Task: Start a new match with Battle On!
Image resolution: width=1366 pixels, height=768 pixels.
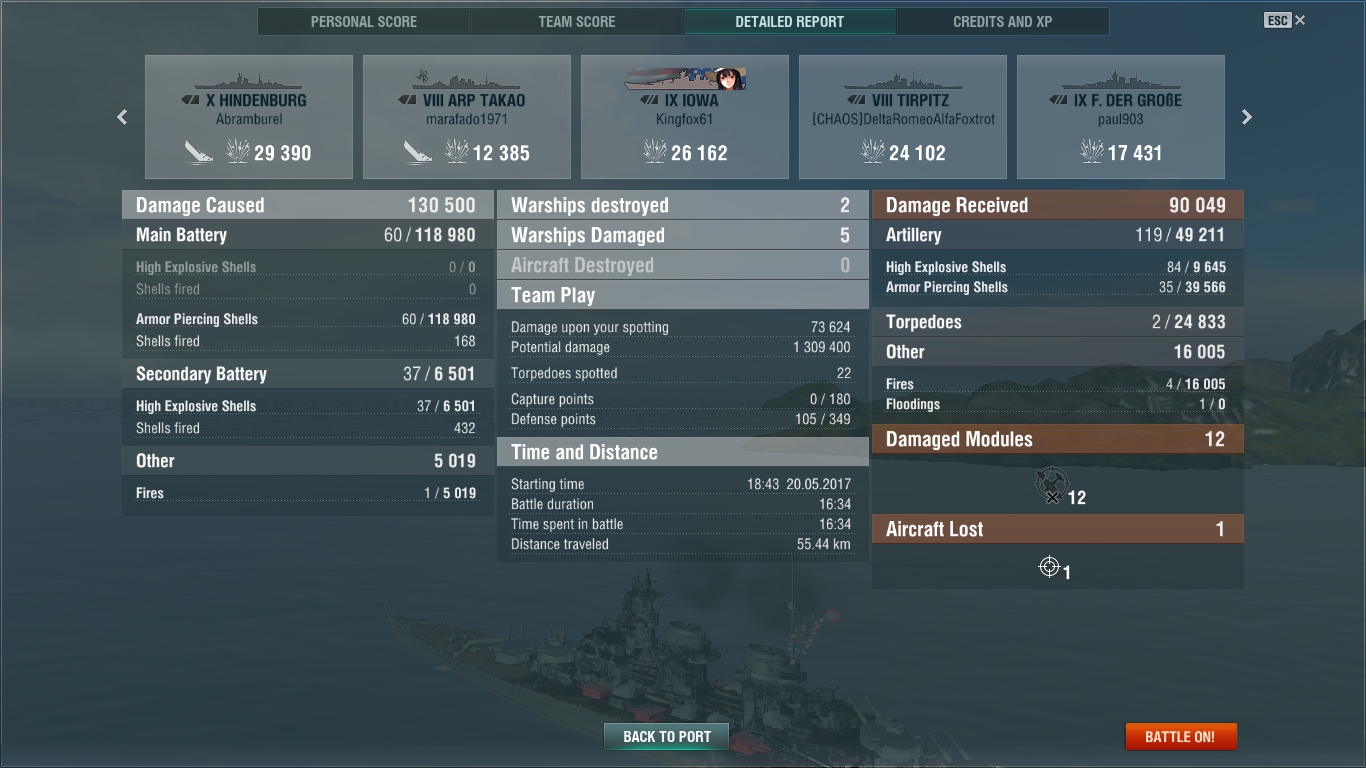Action: [1181, 737]
